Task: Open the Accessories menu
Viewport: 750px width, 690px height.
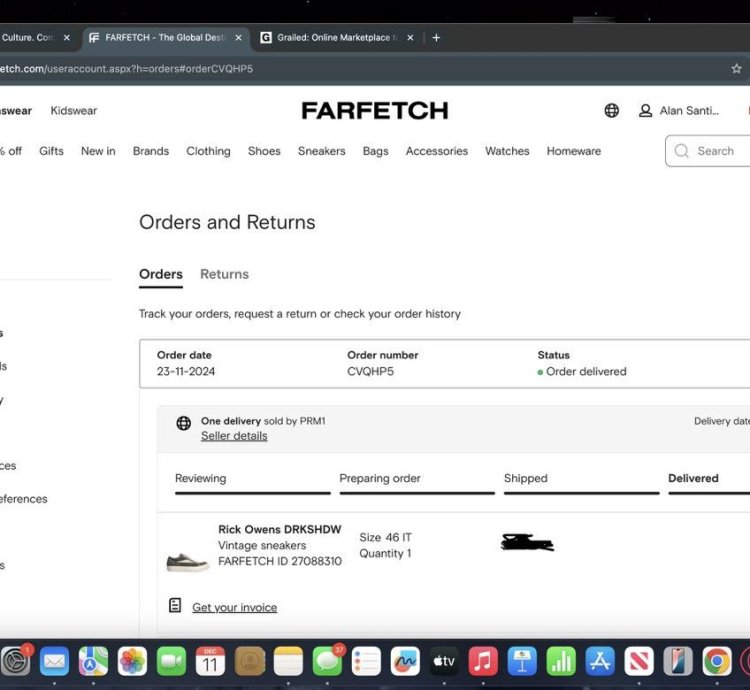Action: (x=437, y=151)
